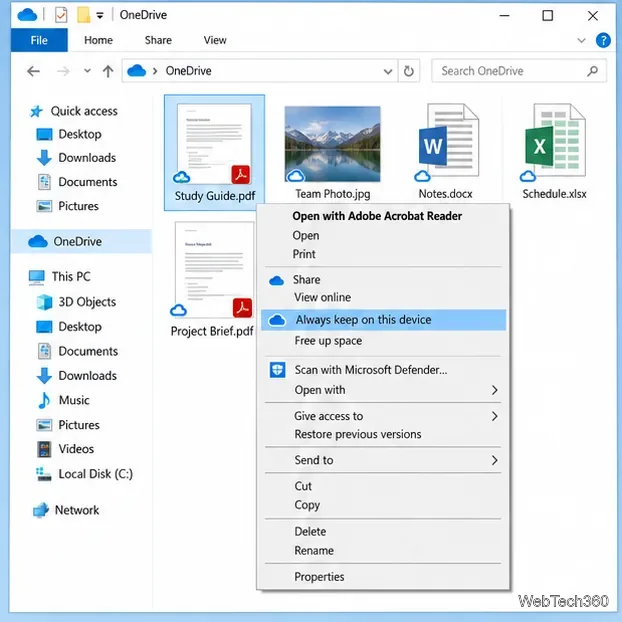Go up one folder level
Screen dimensions: 622x622
(x=108, y=71)
